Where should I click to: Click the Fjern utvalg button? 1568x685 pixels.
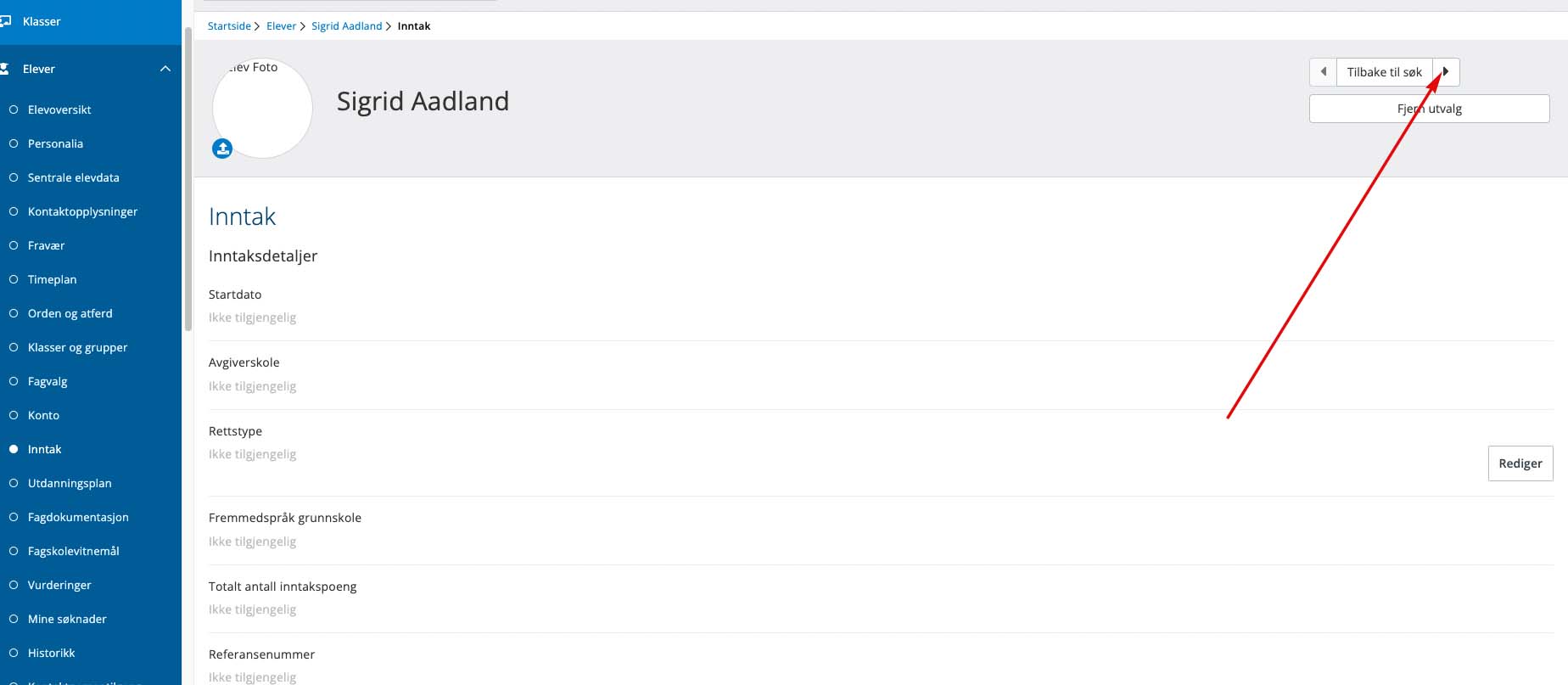click(x=1429, y=109)
